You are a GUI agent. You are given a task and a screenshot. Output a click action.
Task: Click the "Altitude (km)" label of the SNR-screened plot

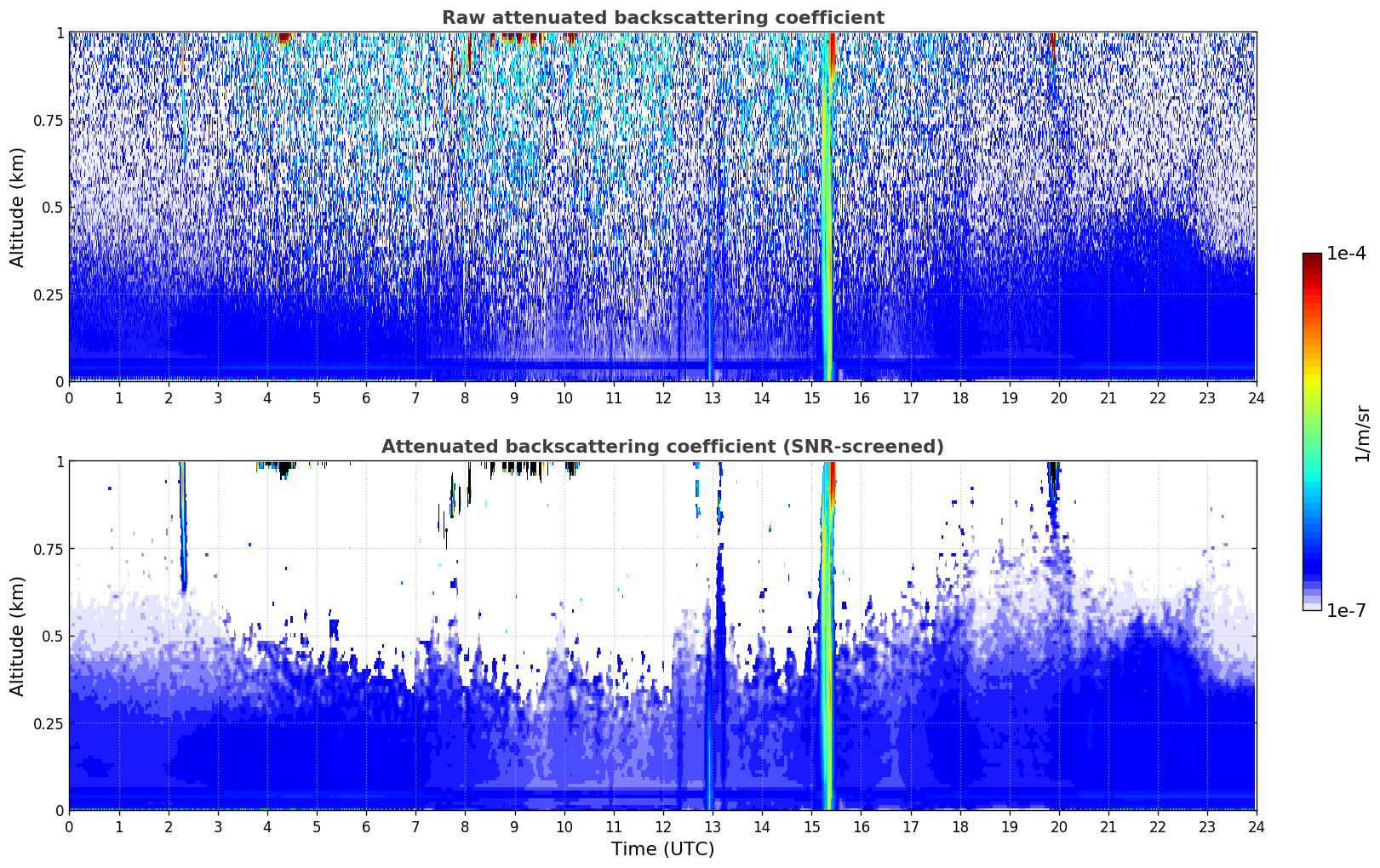(18, 636)
